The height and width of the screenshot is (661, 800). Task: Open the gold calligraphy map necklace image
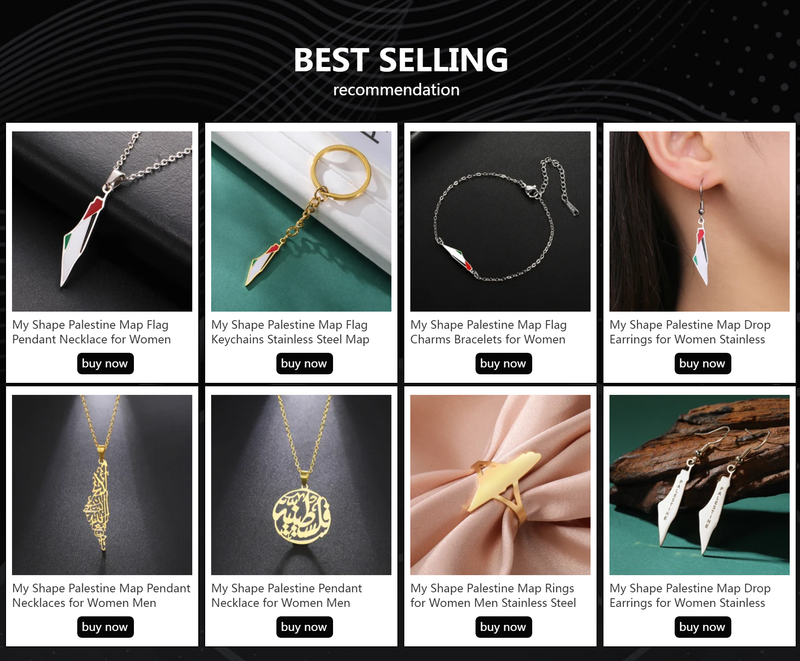click(102, 485)
